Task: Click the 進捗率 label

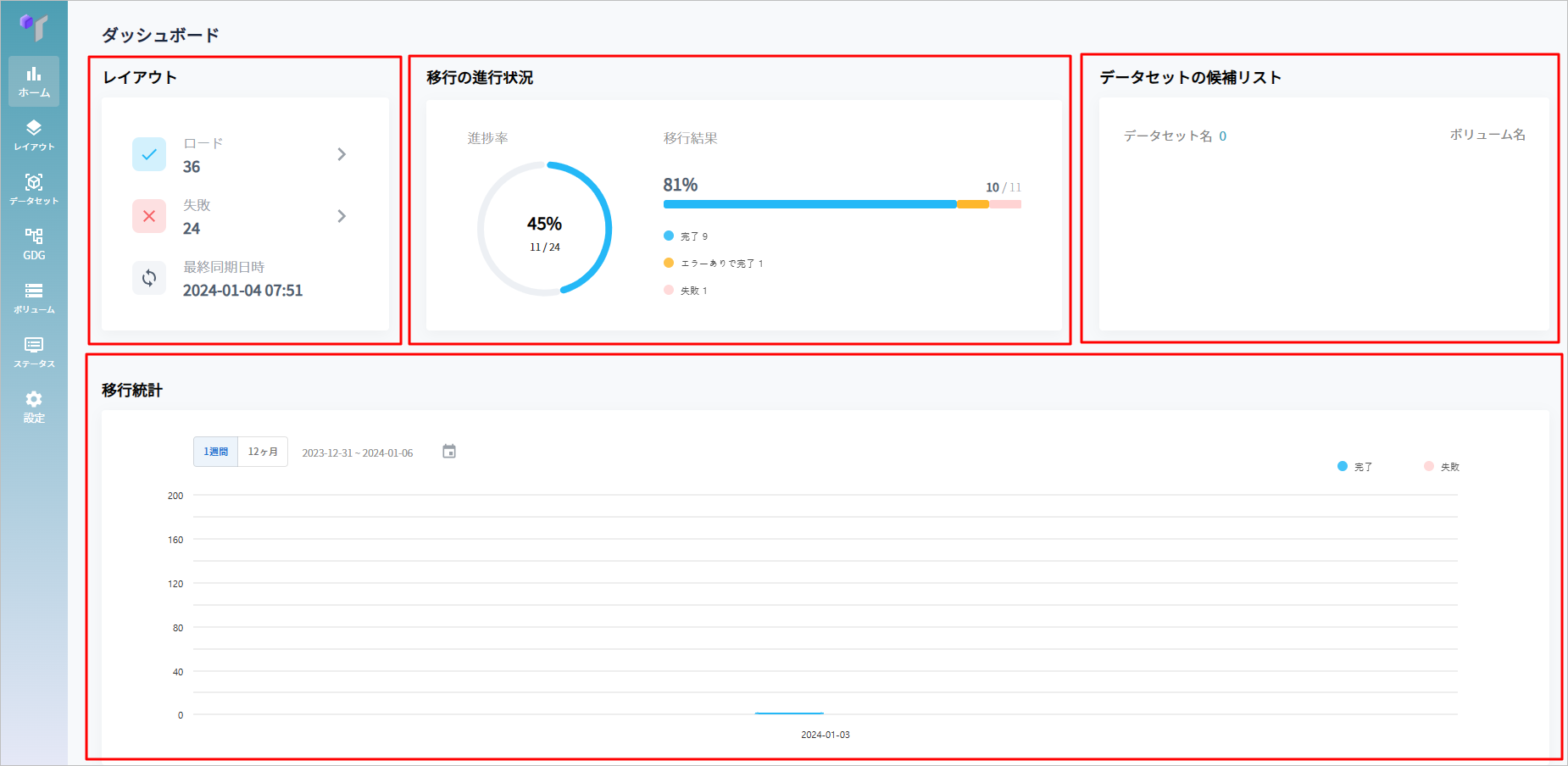Action: tap(488, 138)
